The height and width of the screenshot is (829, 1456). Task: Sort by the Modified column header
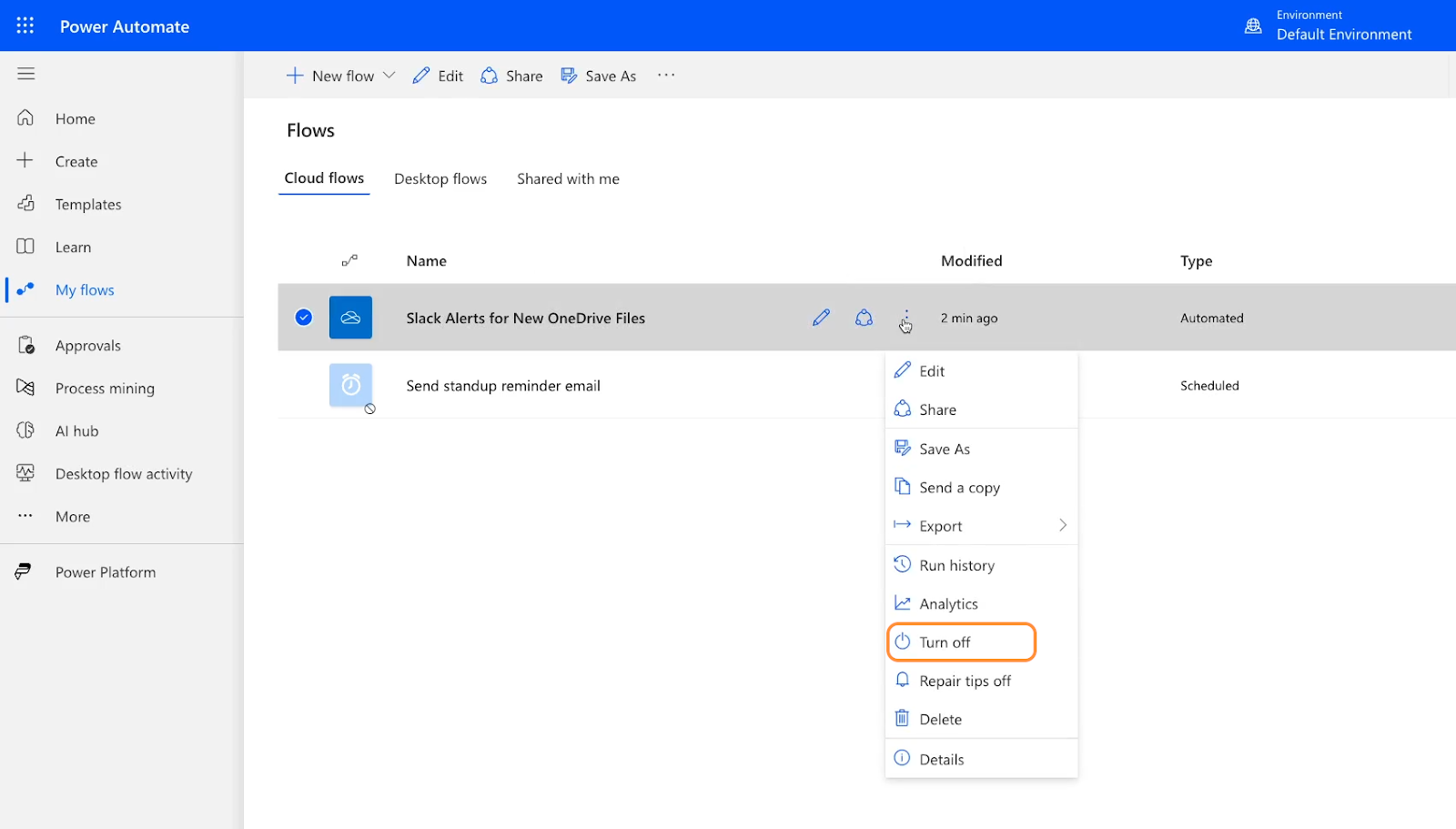971,260
